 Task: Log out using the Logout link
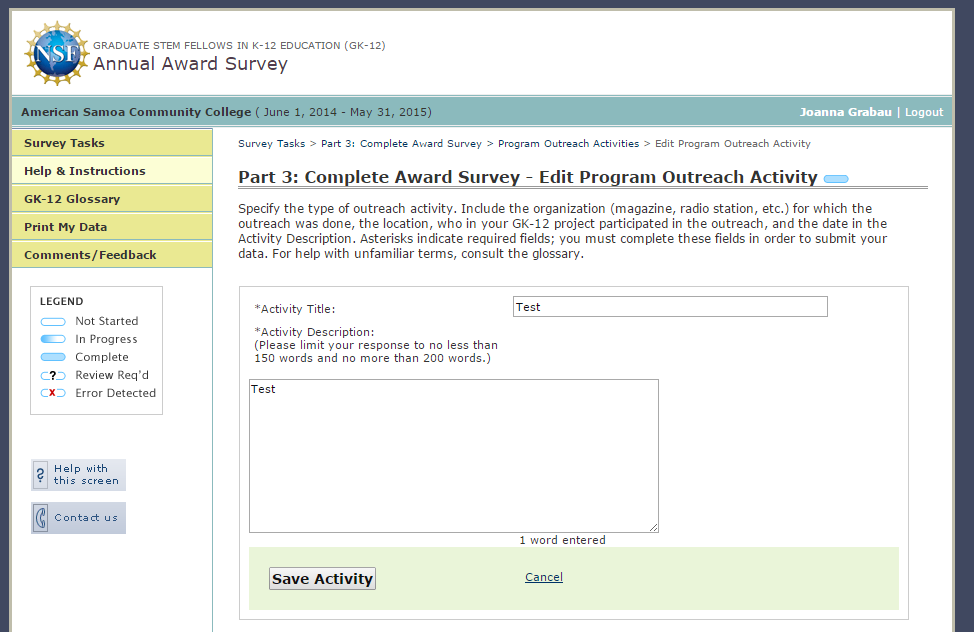pyautogui.click(x=924, y=112)
